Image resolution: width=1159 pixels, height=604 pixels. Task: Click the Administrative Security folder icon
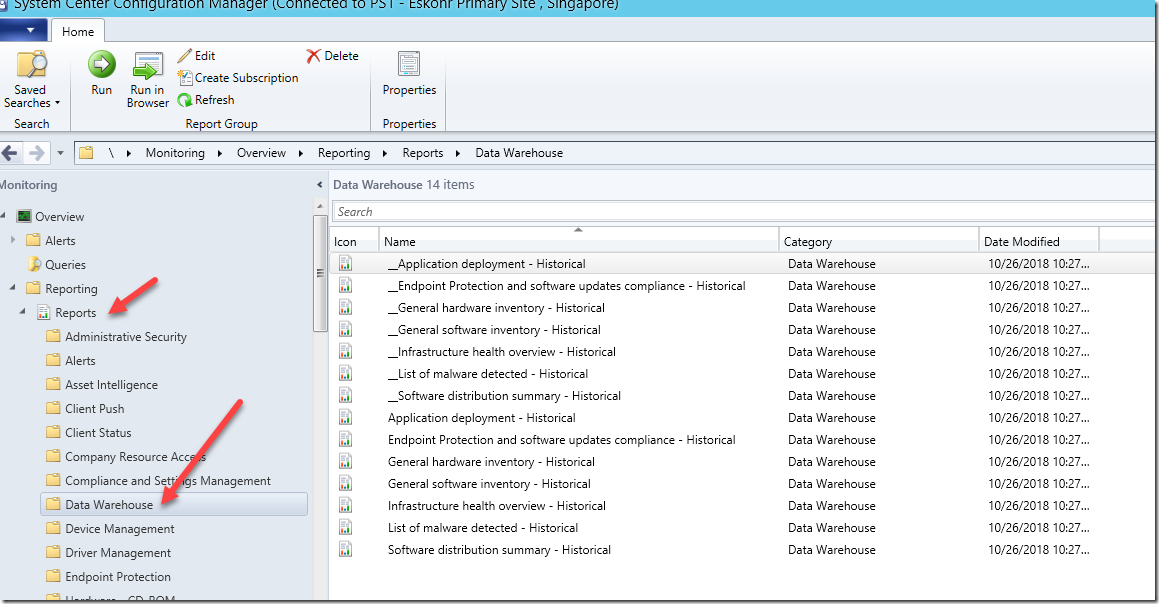tap(53, 336)
